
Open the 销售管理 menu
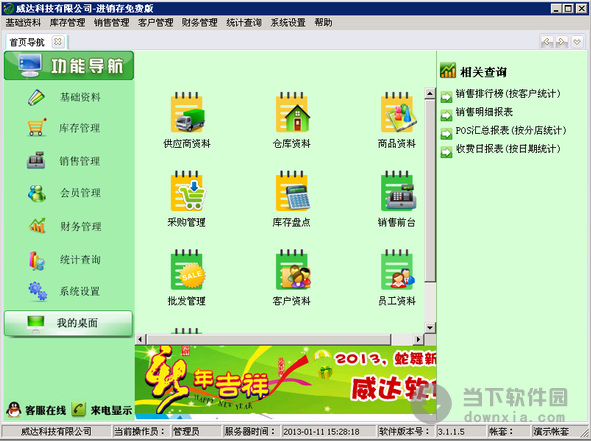pyautogui.click(x=112, y=23)
